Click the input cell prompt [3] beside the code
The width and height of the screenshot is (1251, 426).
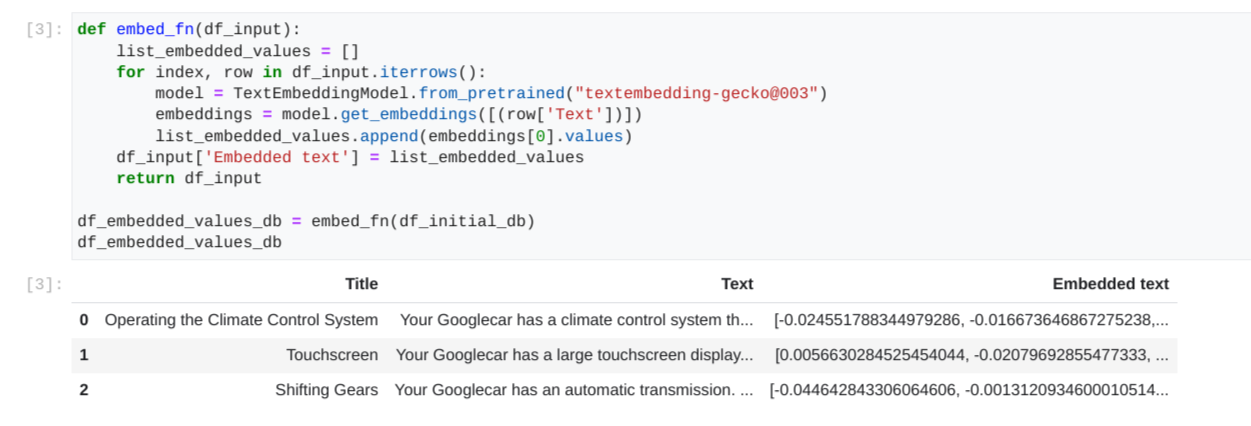pyautogui.click(x=44, y=30)
